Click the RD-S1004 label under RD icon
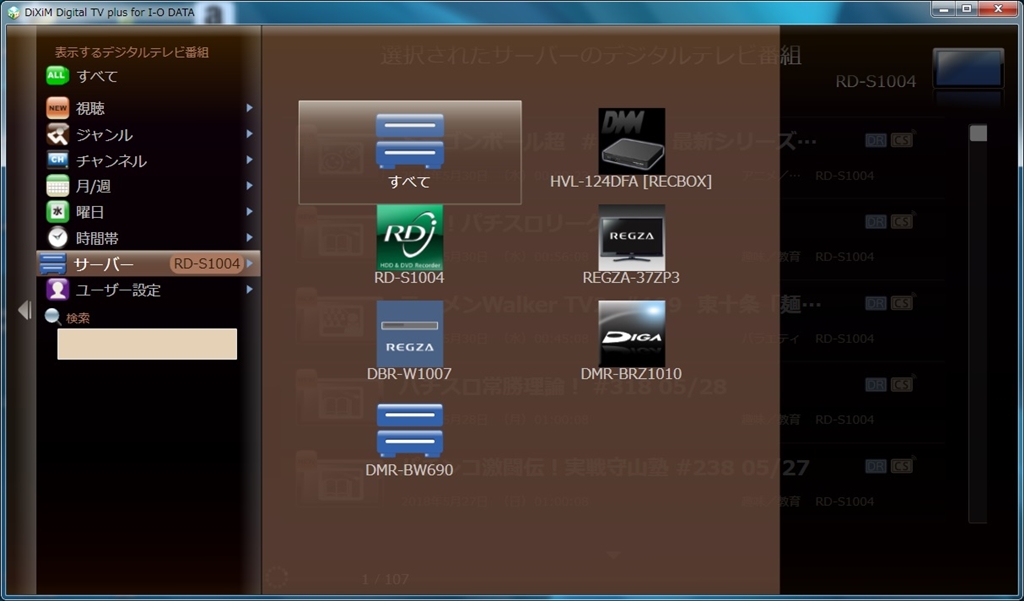Screen dimensions: 1024x601 click(409, 278)
